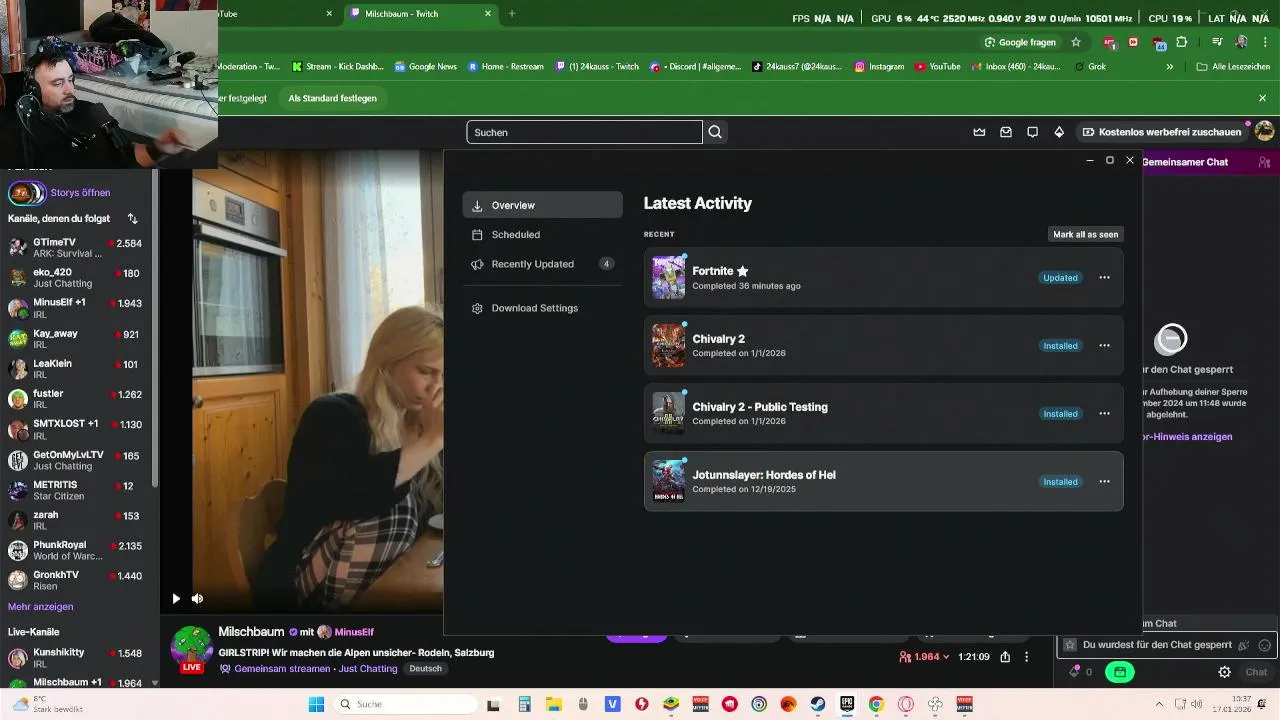Open GTimeTV channel in sidebar
Screen dimensions: 1280x720
(x=76, y=248)
